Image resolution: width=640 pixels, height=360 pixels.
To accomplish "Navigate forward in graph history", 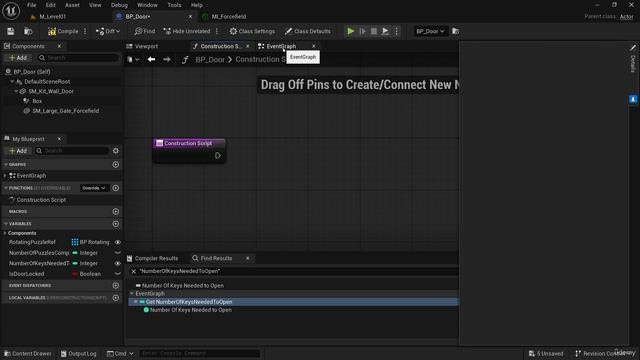I will pyautogui.click(x=167, y=60).
